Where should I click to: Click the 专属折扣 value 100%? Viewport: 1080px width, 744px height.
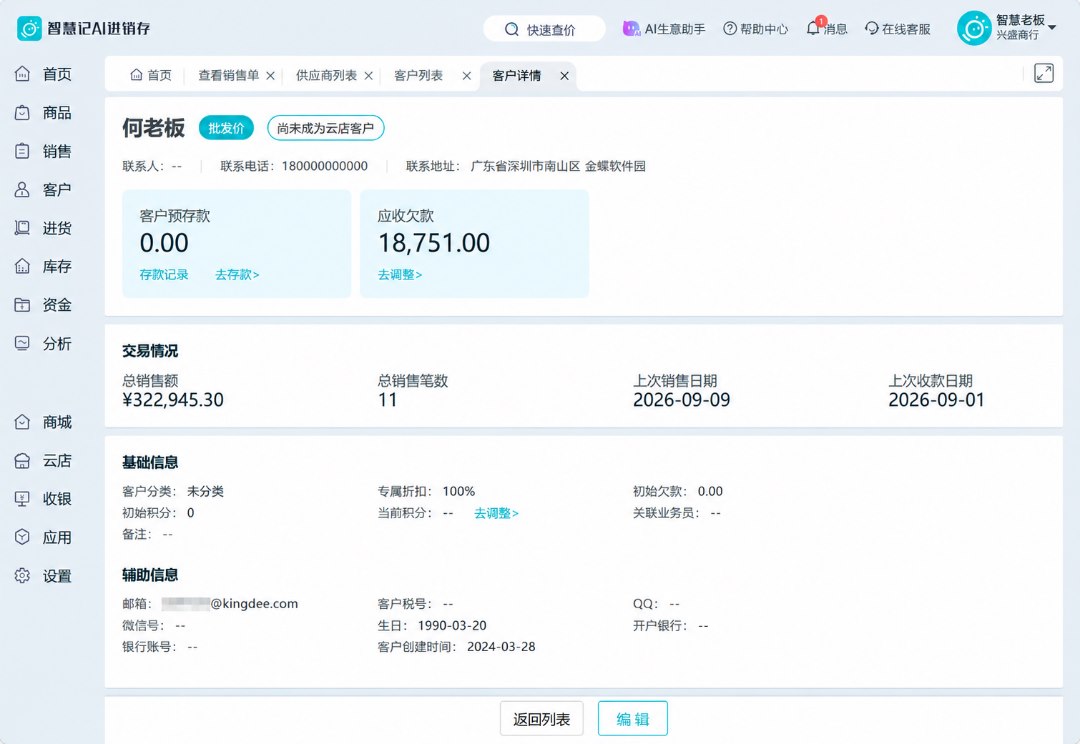point(459,491)
